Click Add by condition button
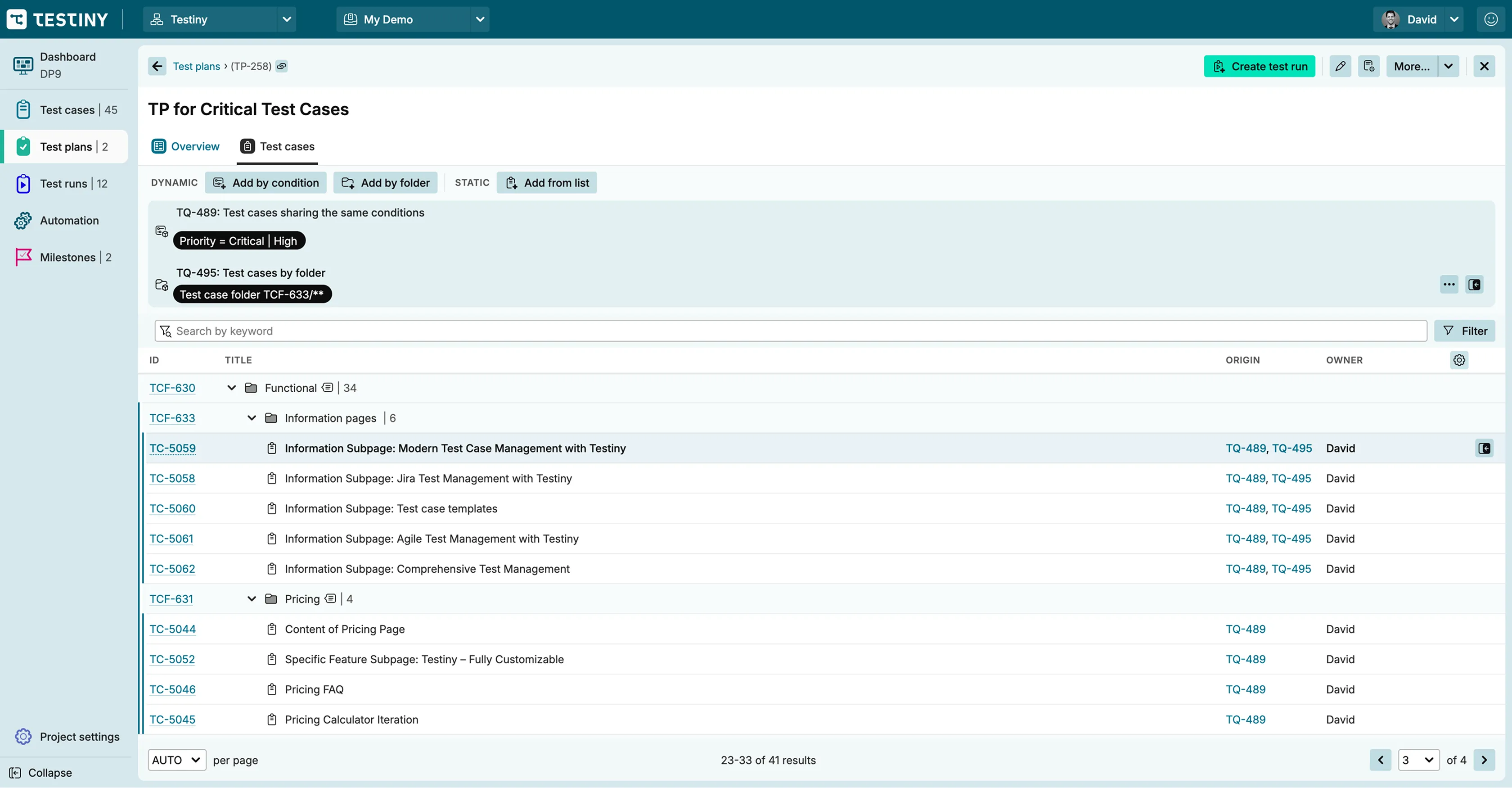1512x788 pixels. 265,183
